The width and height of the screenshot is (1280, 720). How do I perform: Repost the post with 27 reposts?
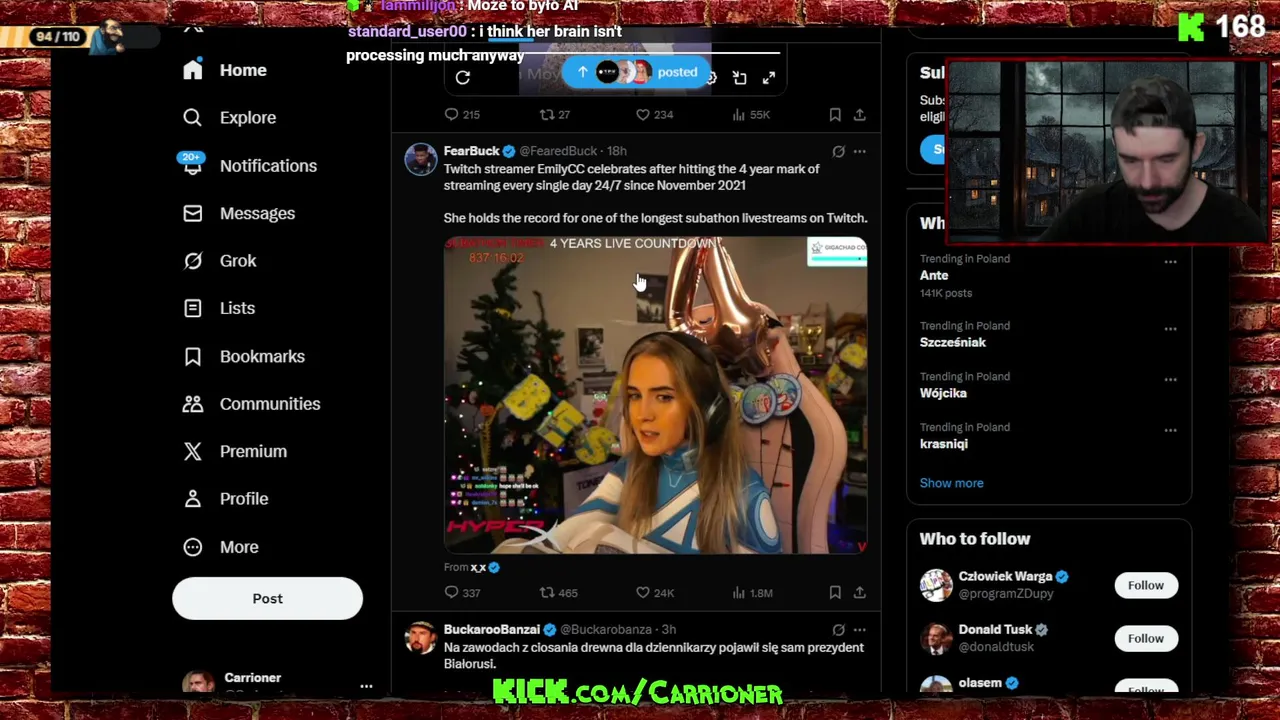coord(547,114)
